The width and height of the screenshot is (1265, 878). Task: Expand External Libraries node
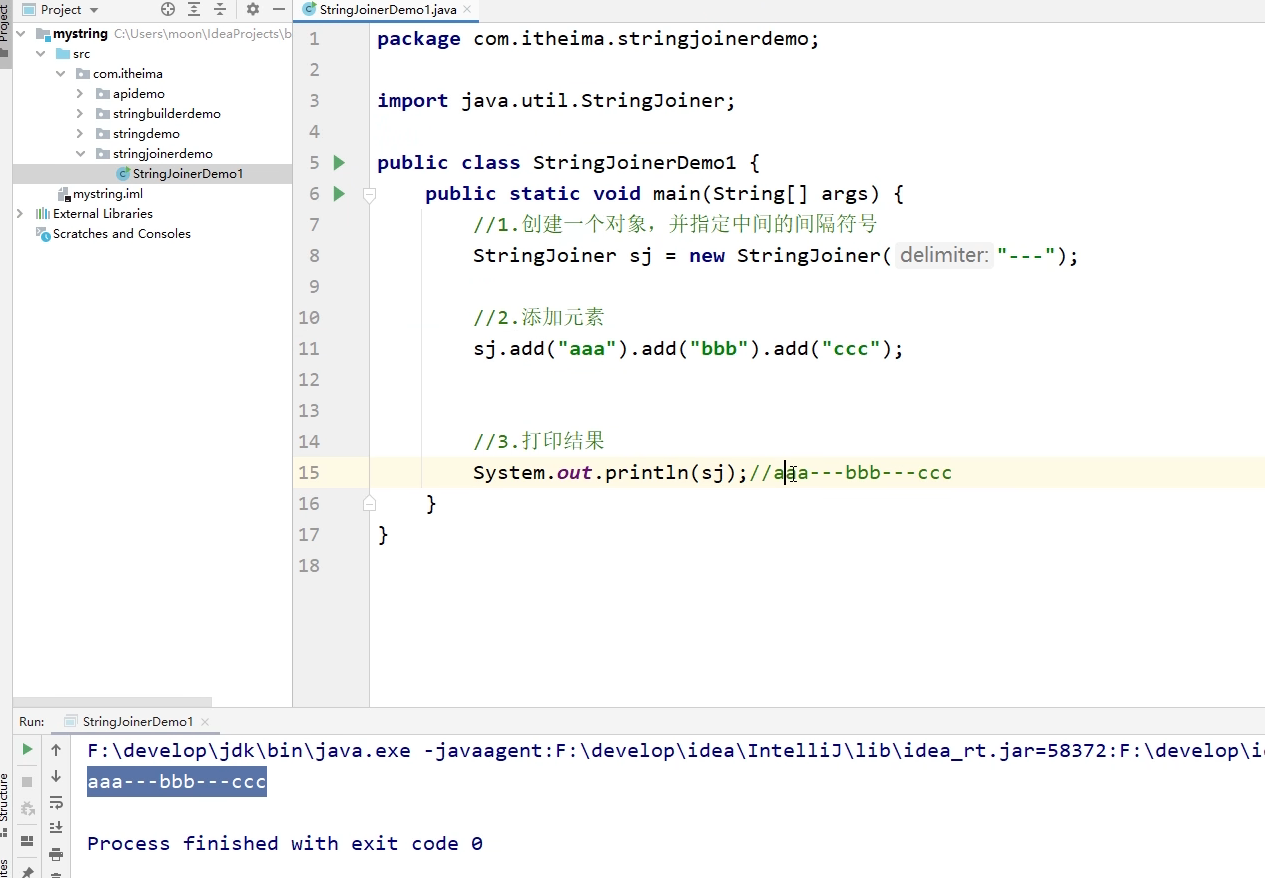21,214
